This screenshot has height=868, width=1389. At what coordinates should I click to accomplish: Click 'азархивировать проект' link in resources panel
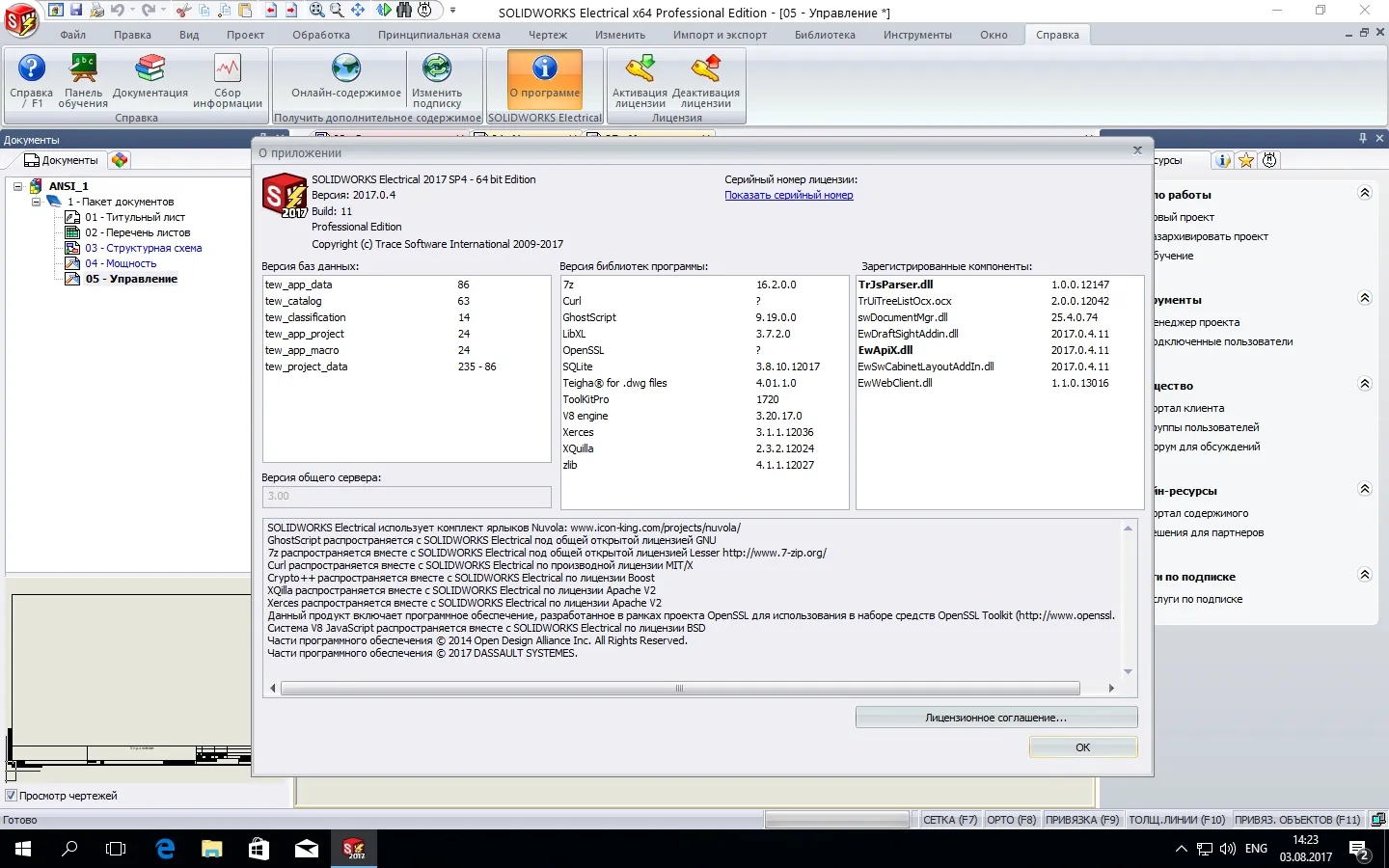(x=1212, y=236)
